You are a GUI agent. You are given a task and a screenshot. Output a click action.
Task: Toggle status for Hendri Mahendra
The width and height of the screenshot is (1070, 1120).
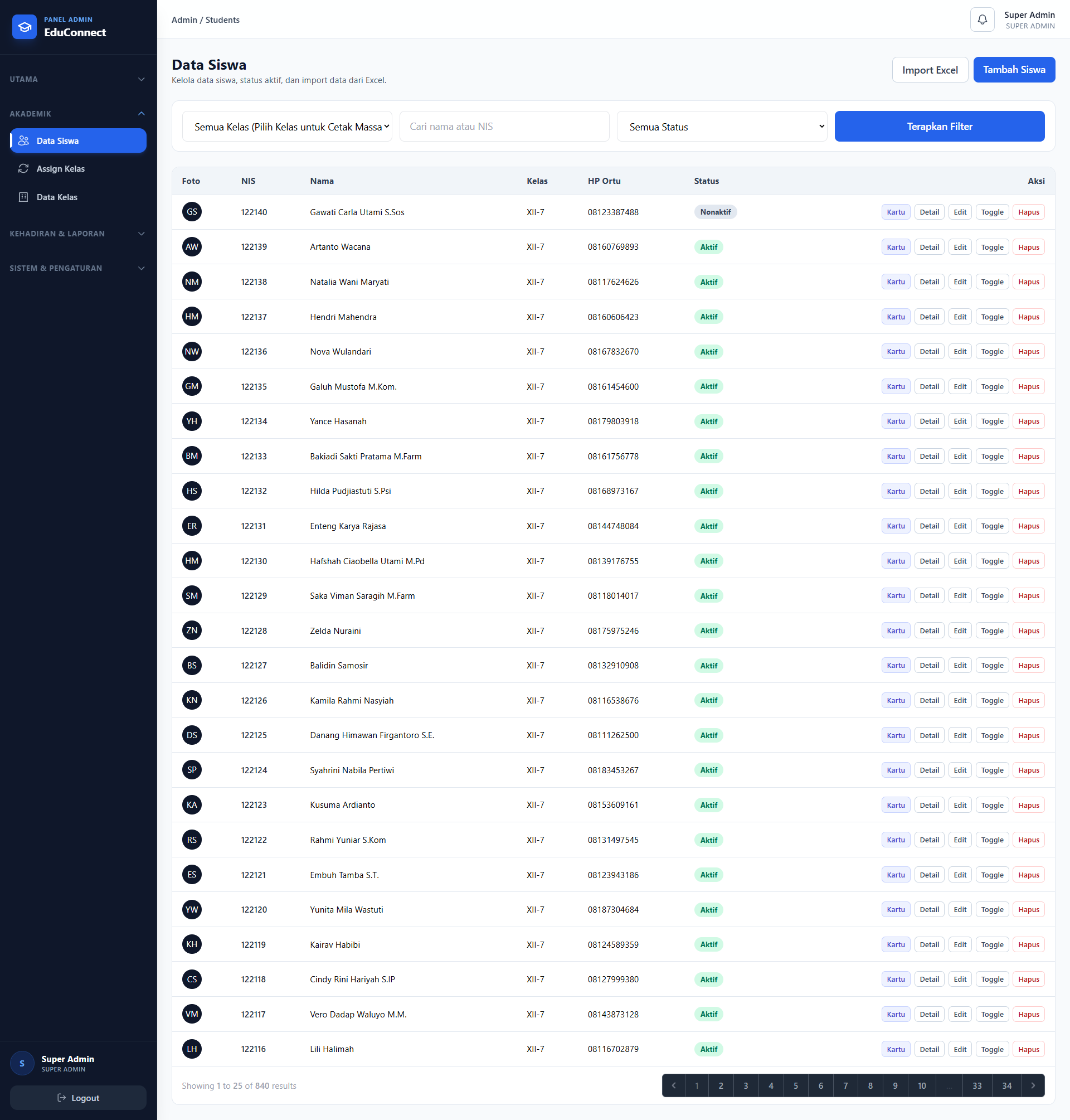point(992,317)
